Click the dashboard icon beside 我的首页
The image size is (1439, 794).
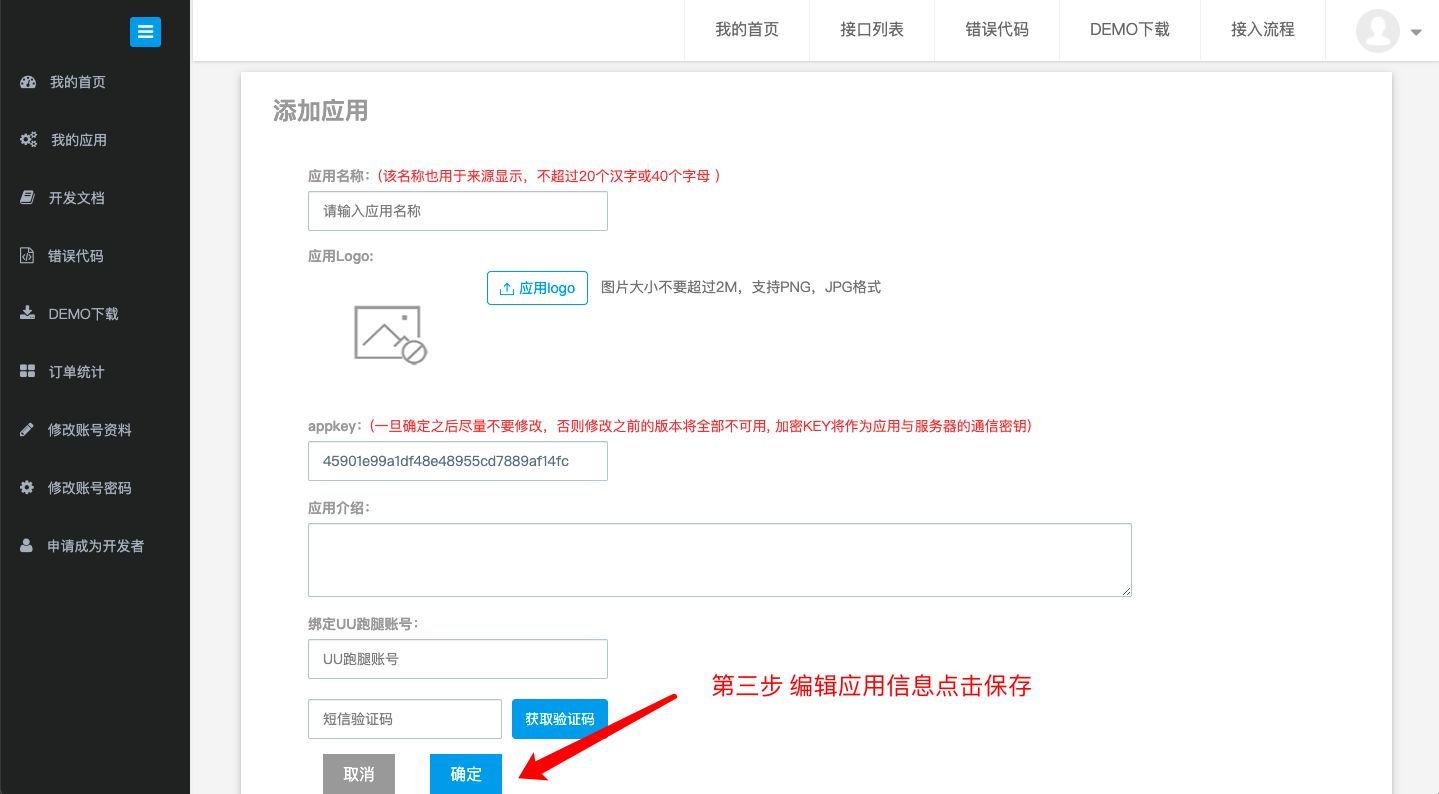(28, 82)
